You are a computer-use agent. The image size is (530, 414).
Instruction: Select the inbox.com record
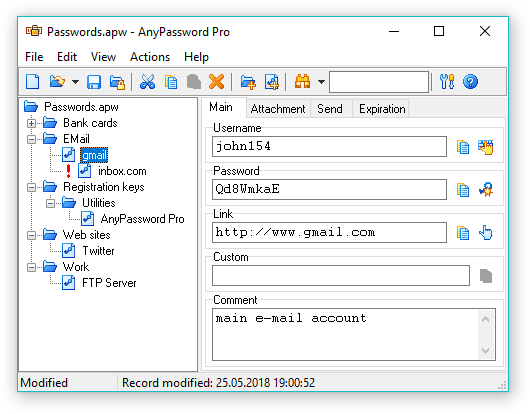pos(122,171)
